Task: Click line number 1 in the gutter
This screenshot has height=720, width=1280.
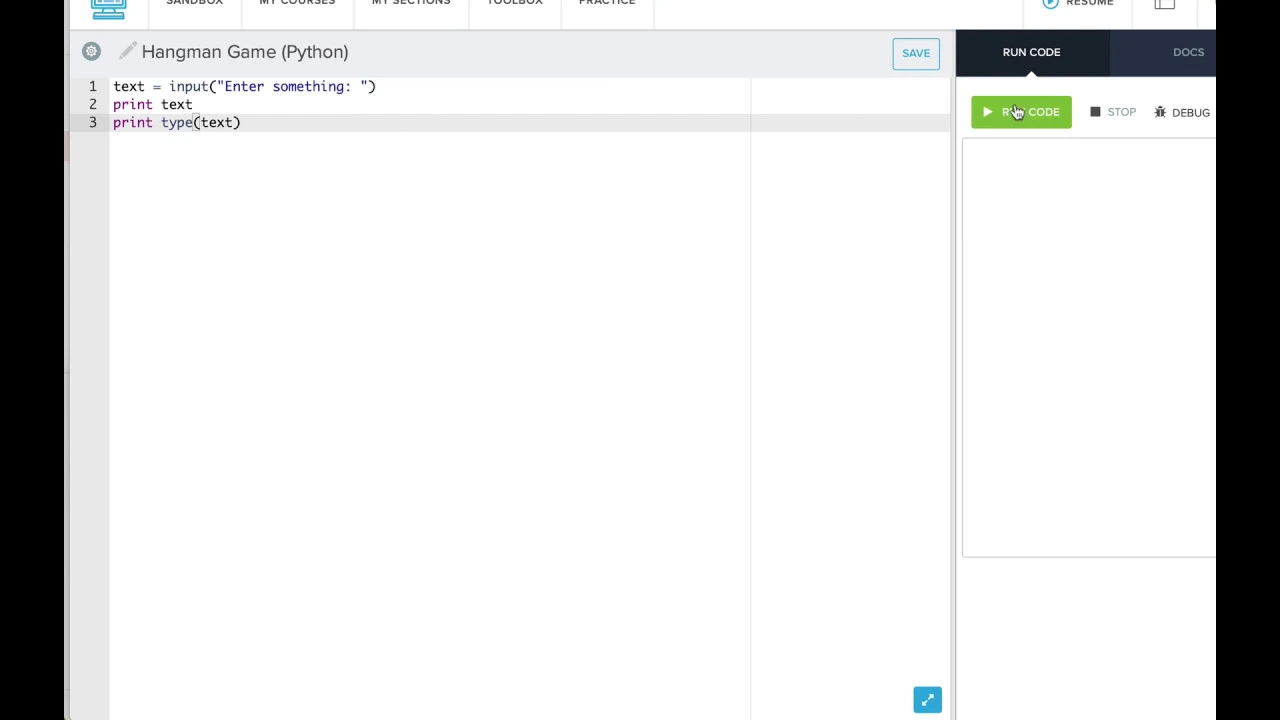Action: tap(92, 86)
